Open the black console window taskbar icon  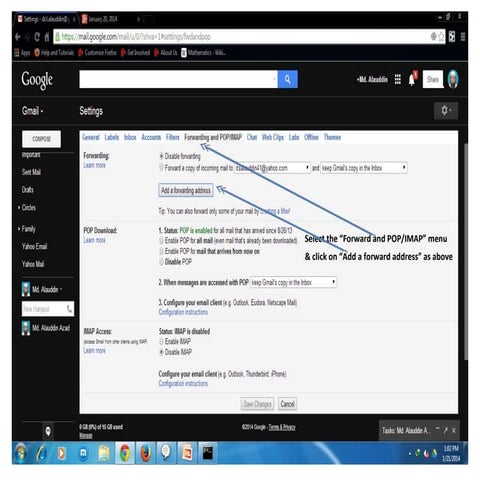click(208, 453)
